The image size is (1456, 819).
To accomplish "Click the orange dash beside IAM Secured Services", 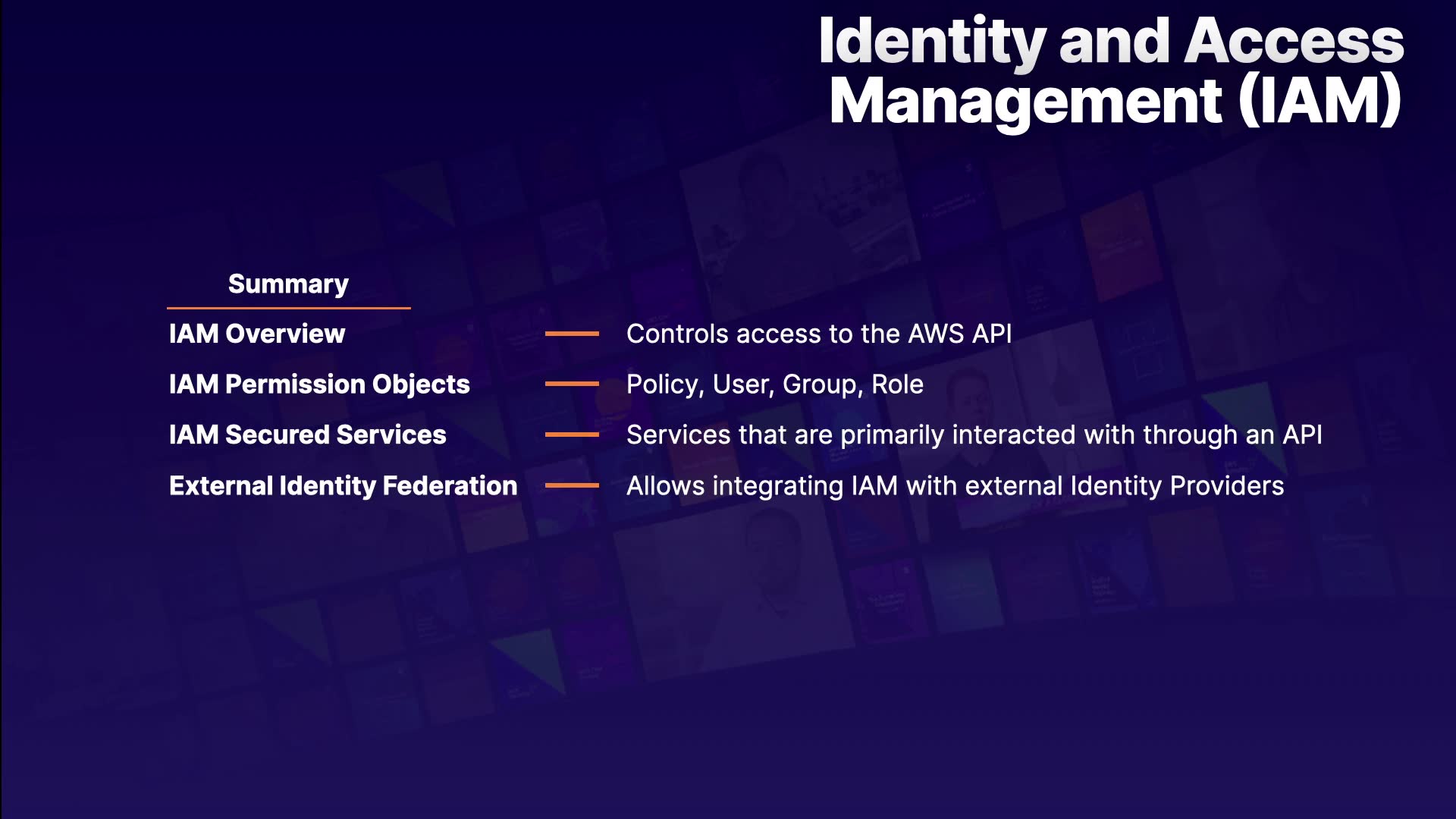I will (572, 435).
